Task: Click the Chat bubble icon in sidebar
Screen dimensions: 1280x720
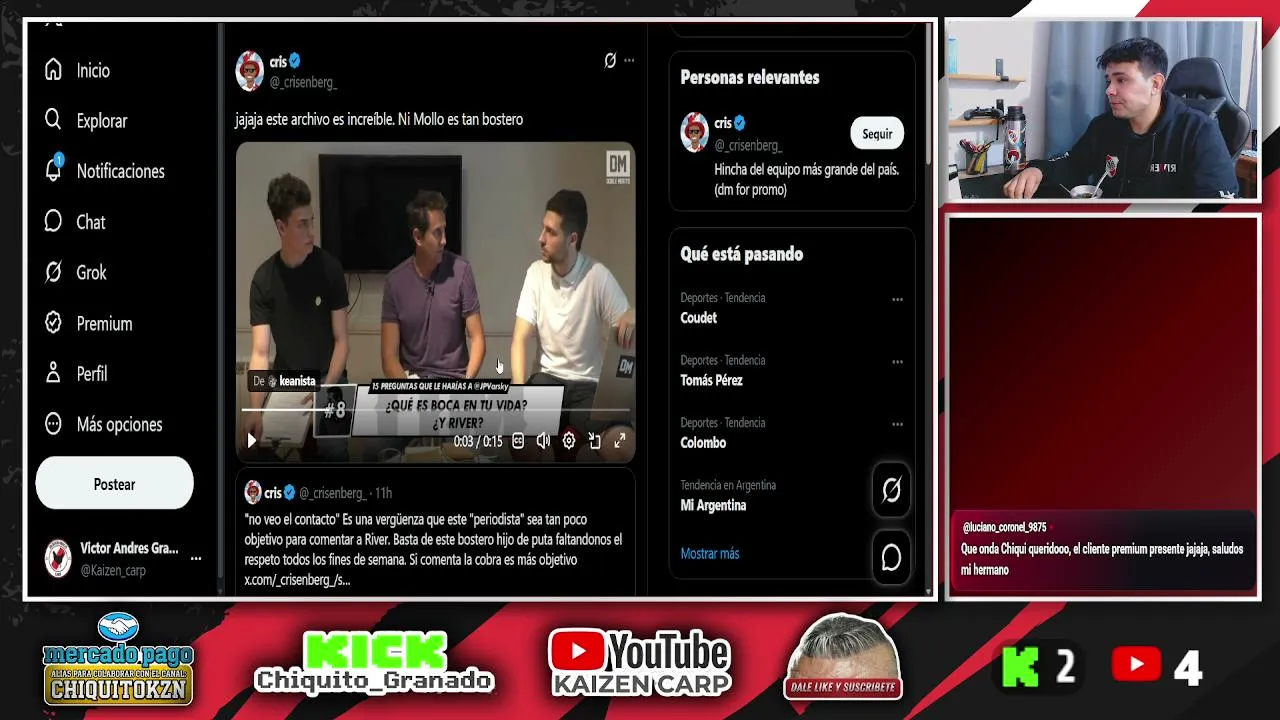Action: (x=54, y=221)
